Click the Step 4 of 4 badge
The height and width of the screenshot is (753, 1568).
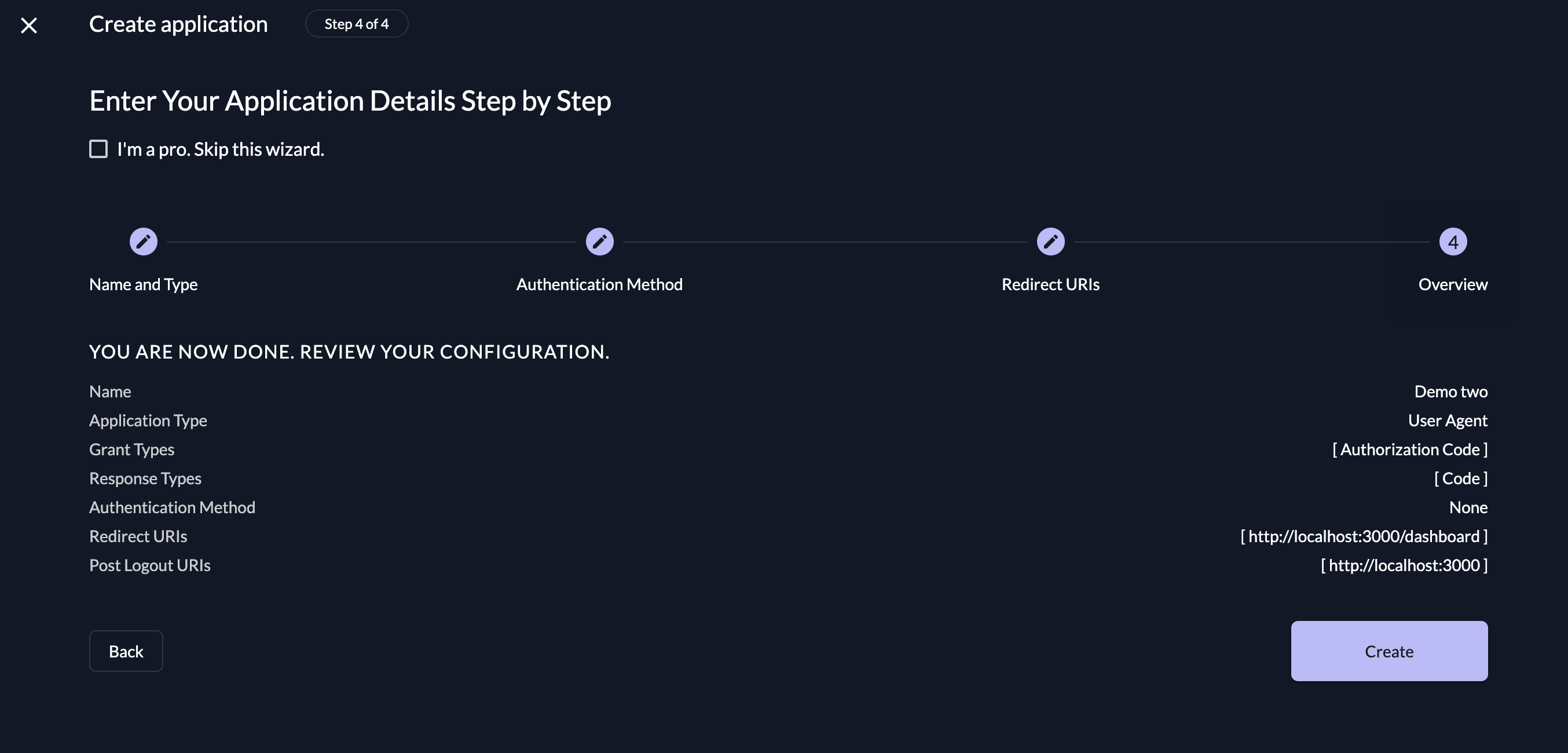pyautogui.click(x=357, y=23)
